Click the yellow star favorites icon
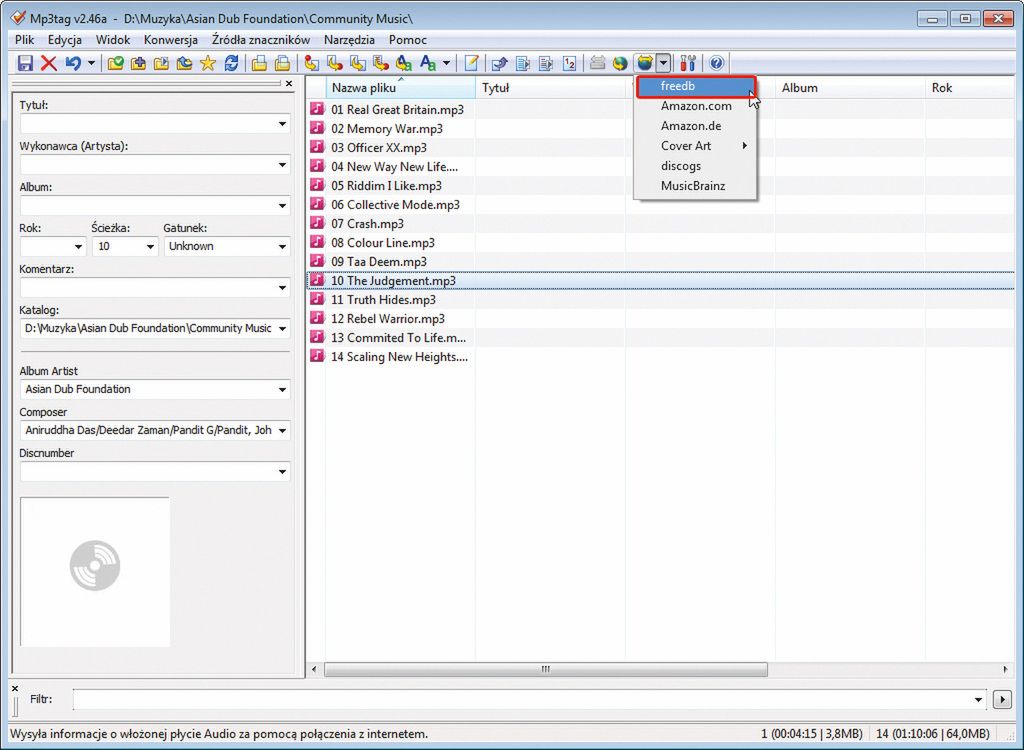 pos(207,63)
